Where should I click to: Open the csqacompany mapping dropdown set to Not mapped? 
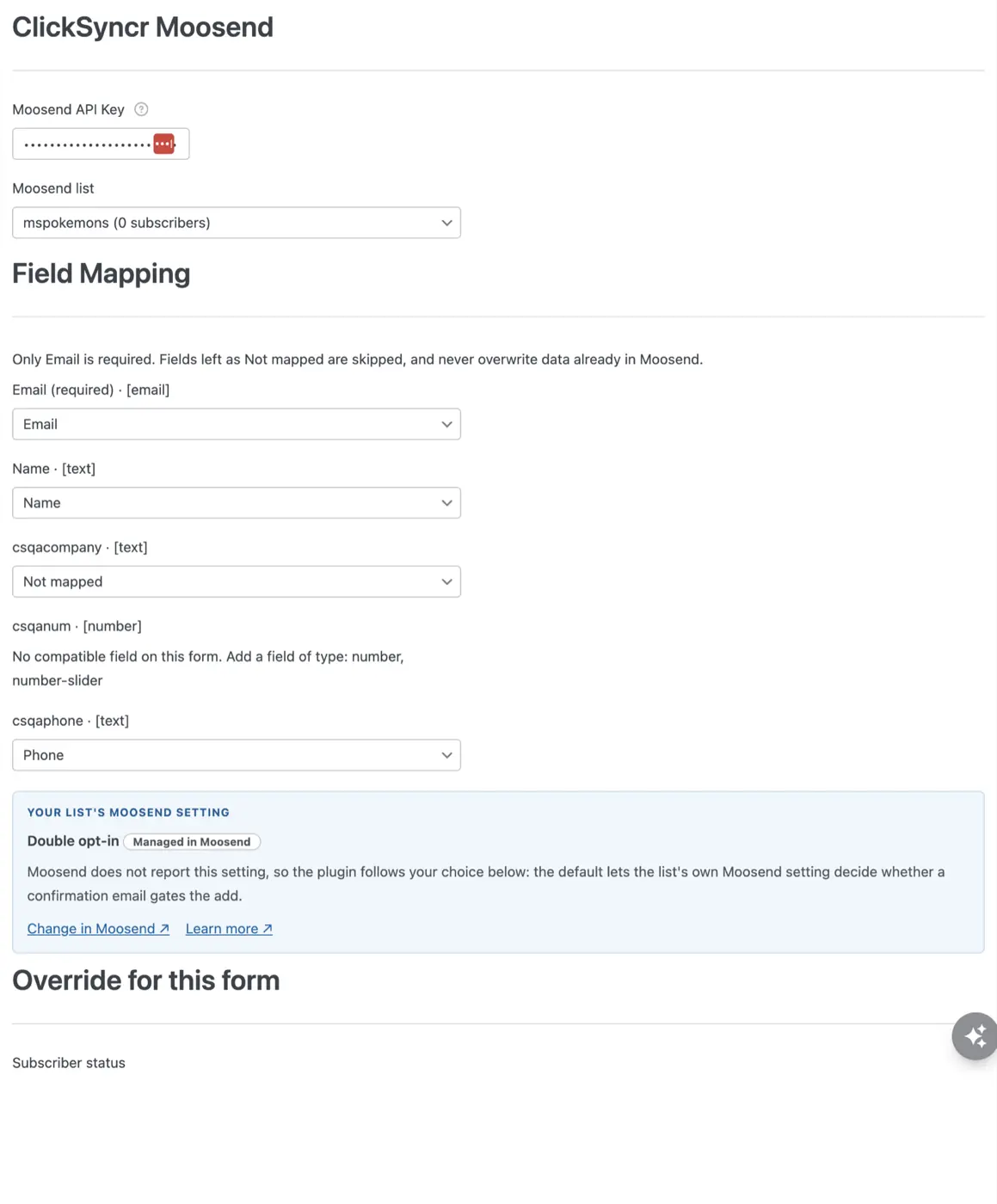(x=237, y=581)
